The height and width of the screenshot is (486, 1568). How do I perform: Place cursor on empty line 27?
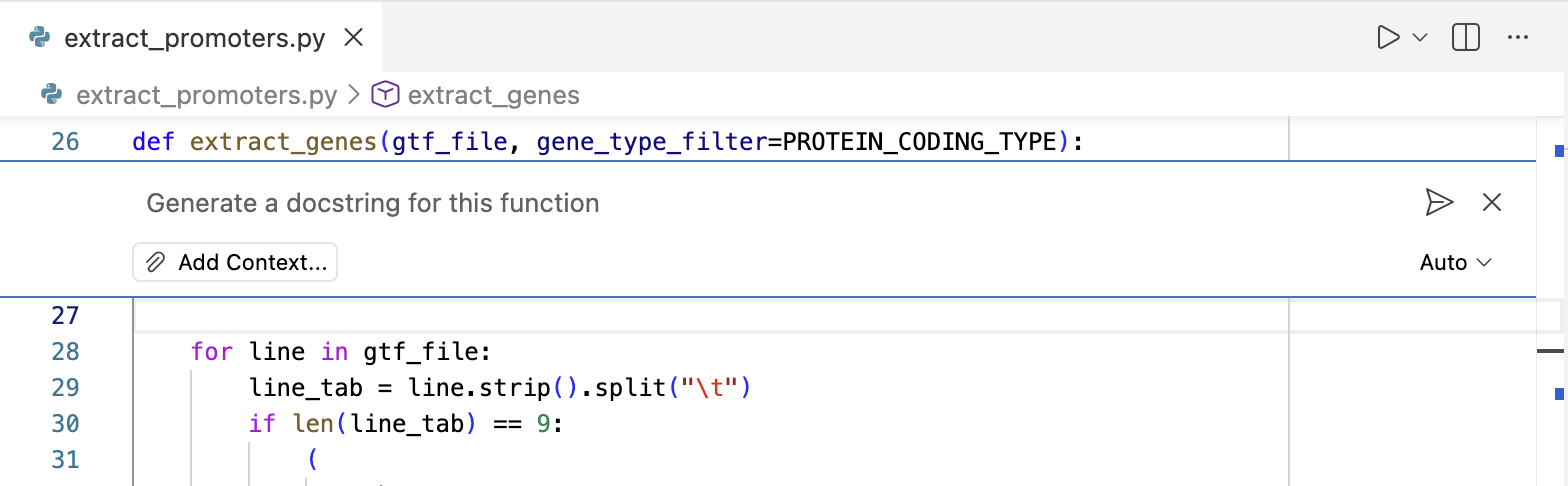(700, 316)
